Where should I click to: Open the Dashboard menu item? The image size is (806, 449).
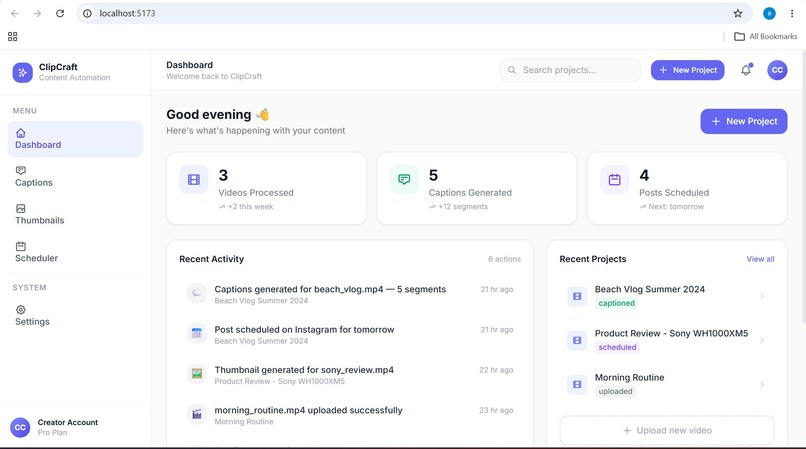coord(75,139)
